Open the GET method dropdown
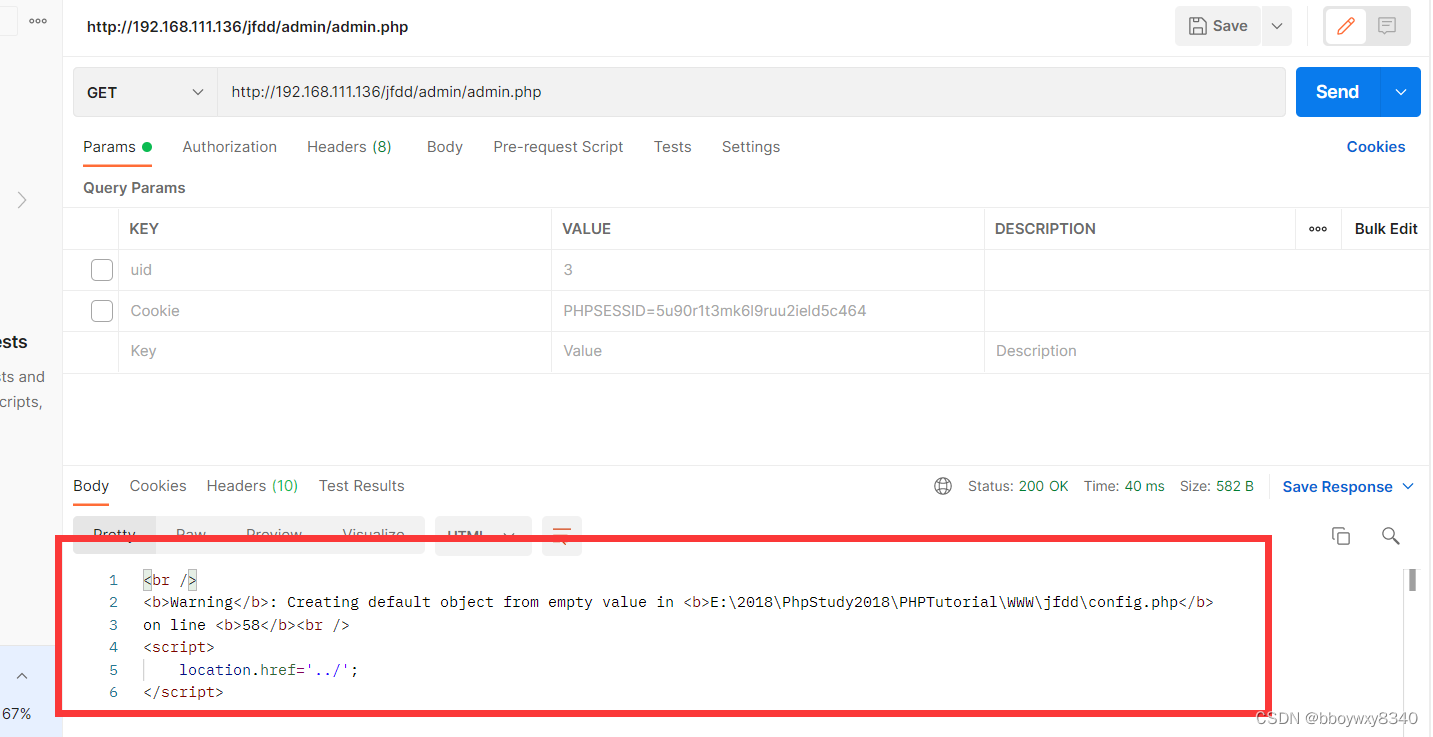This screenshot has width=1433, height=737. pyautogui.click(x=145, y=92)
